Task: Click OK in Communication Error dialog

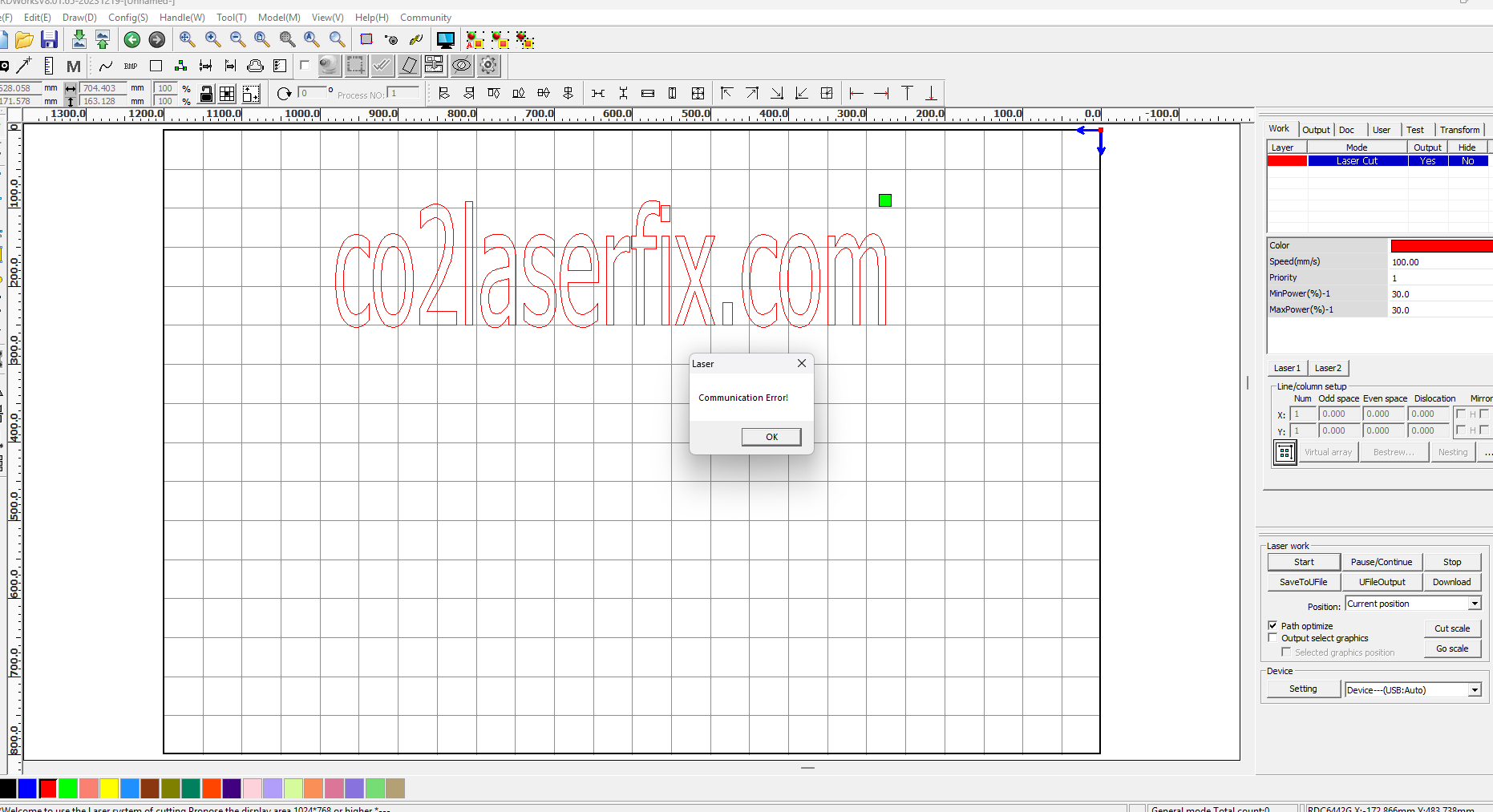Action: click(x=771, y=437)
